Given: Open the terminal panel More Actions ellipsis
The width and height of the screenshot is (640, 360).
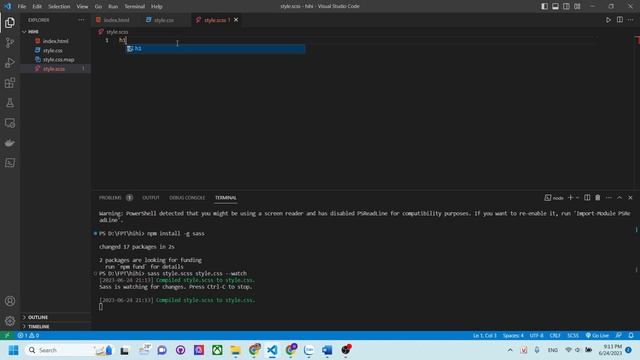Looking at the screenshot, I should click(609, 198).
